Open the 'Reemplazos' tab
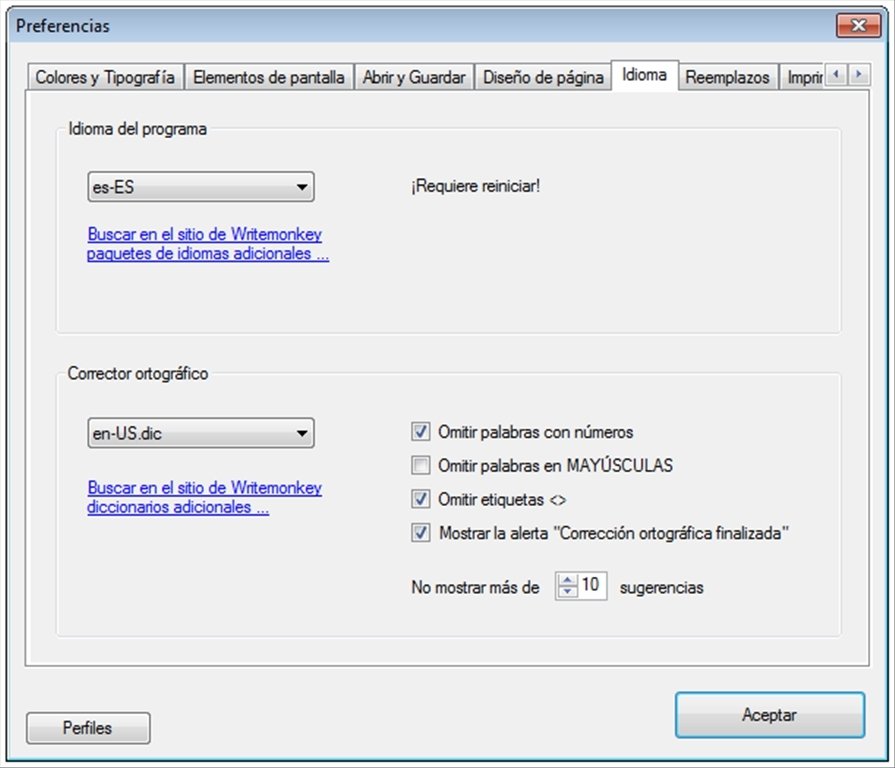Viewport: 895px width, 768px height. point(727,77)
